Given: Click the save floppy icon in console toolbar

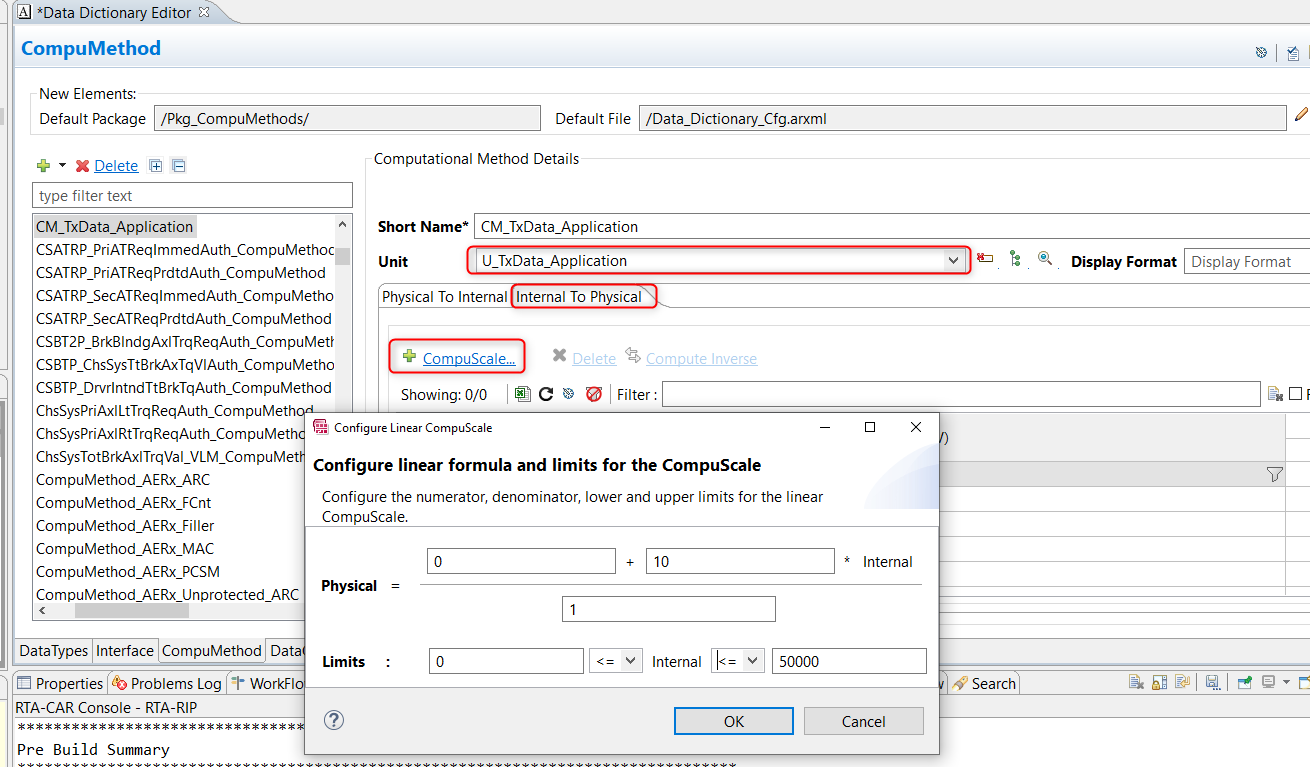Looking at the screenshot, I should coord(1211,683).
